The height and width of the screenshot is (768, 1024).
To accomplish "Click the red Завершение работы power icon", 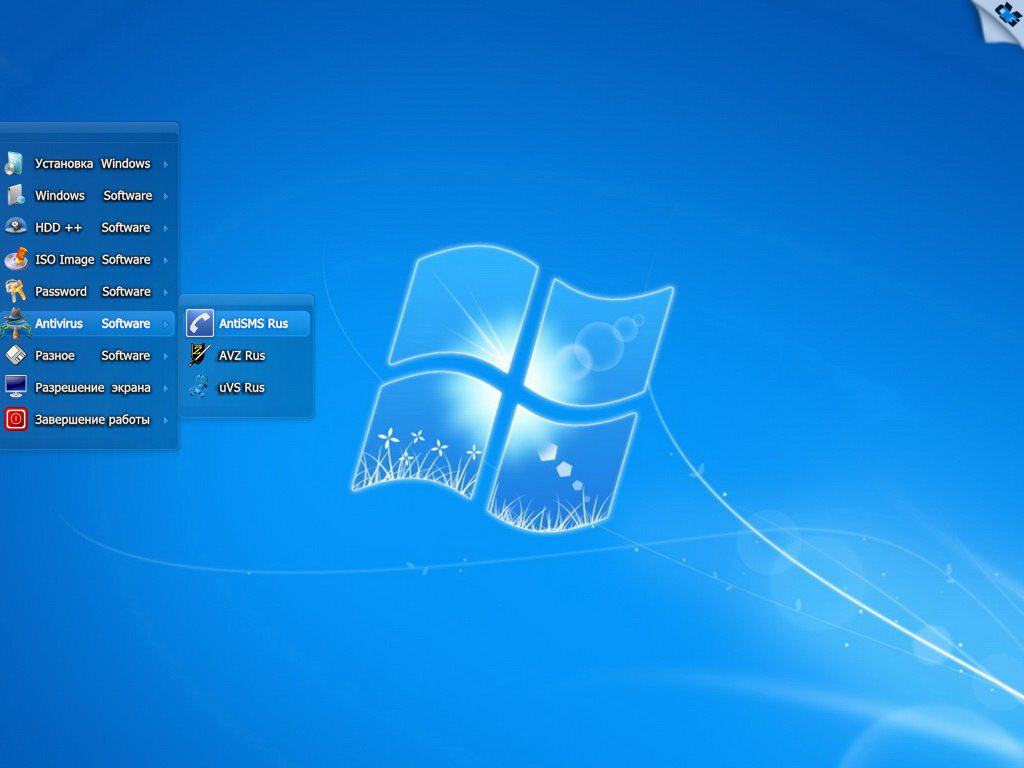I will point(16,419).
